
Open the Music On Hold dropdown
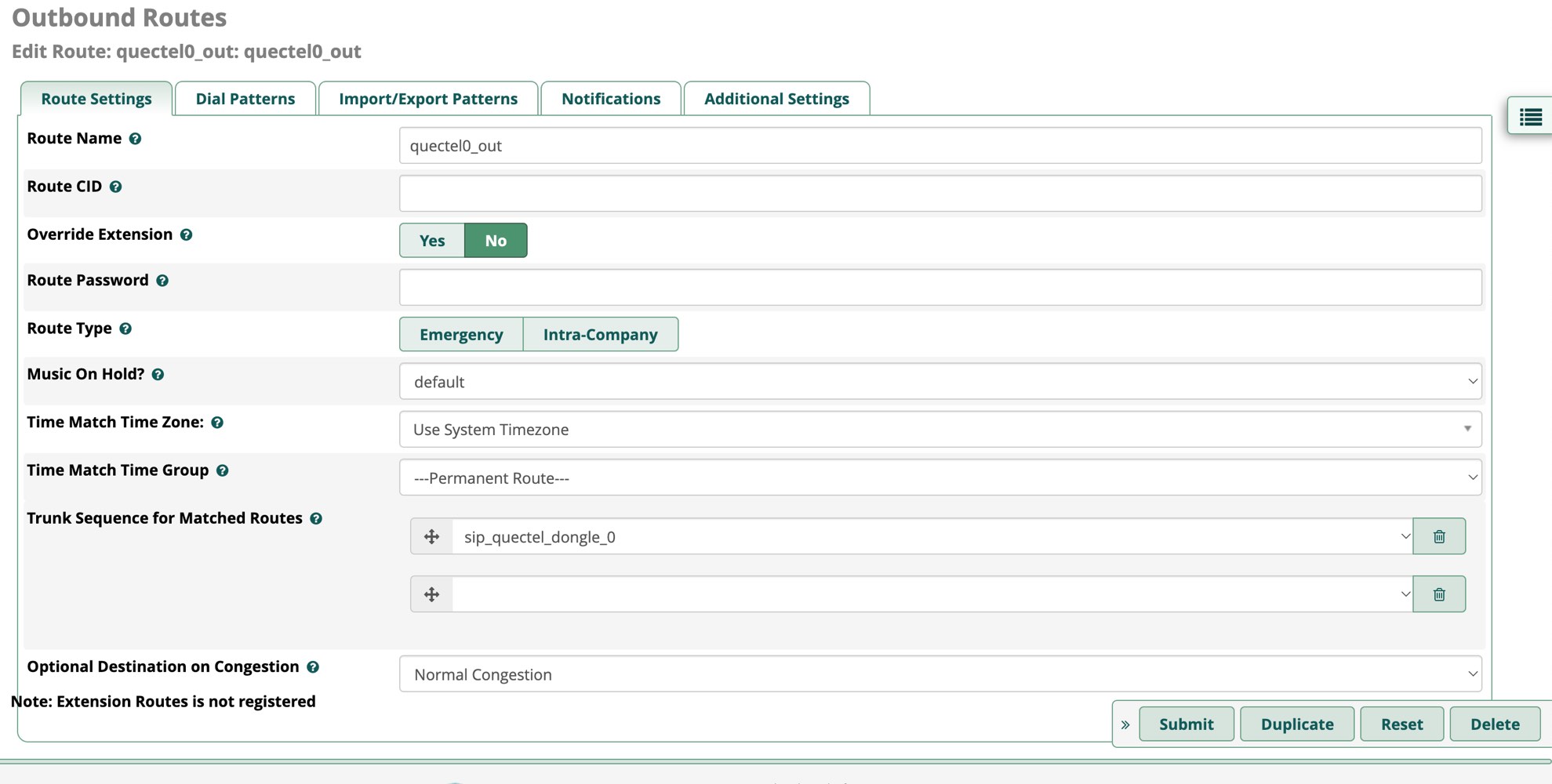[x=940, y=382]
